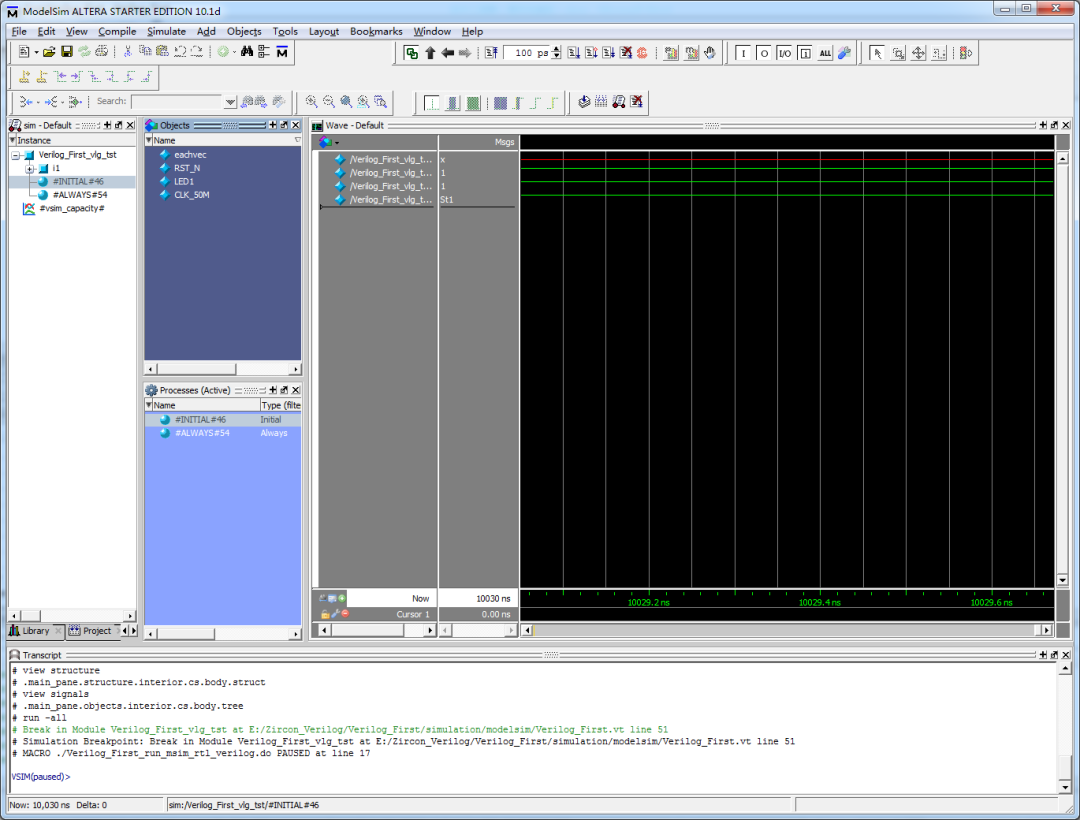This screenshot has height=820, width=1080.
Task: Toggle the ALL signals filter button
Action: point(825,53)
